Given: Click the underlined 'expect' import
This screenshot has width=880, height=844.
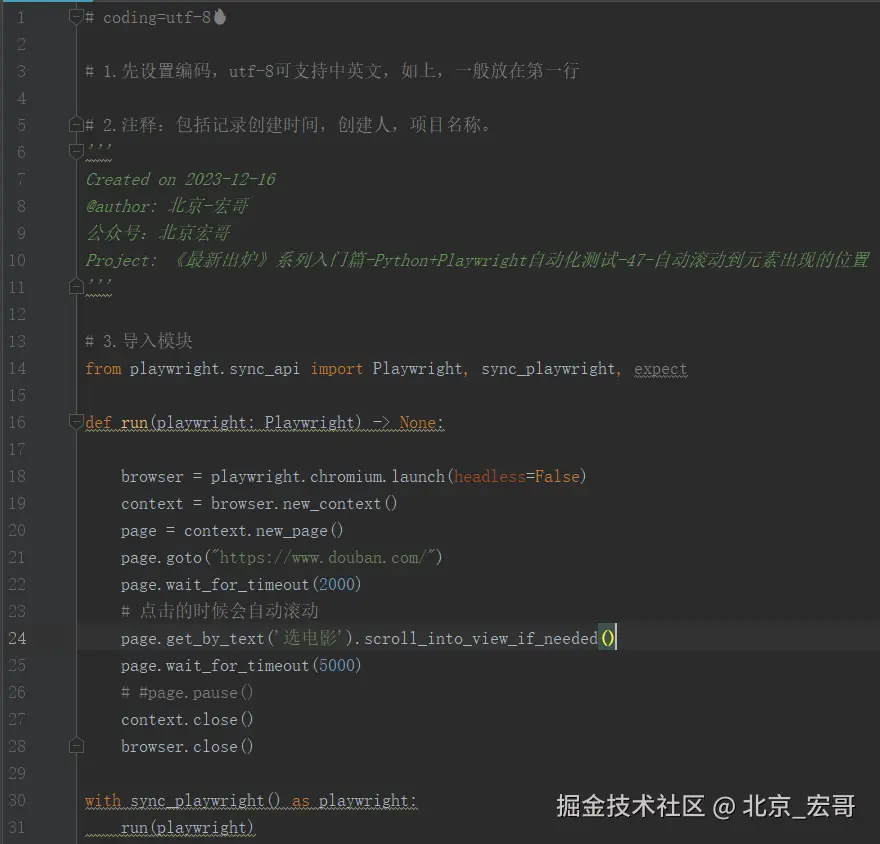Looking at the screenshot, I should pyautogui.click(x=661, y=369).
